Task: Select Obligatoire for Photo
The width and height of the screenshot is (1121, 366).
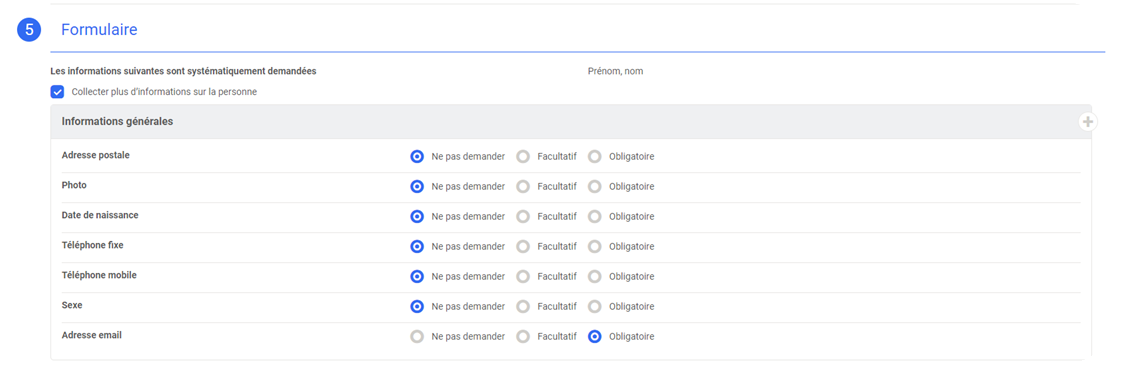Action: pyautogui.click(x=595, y=187)
